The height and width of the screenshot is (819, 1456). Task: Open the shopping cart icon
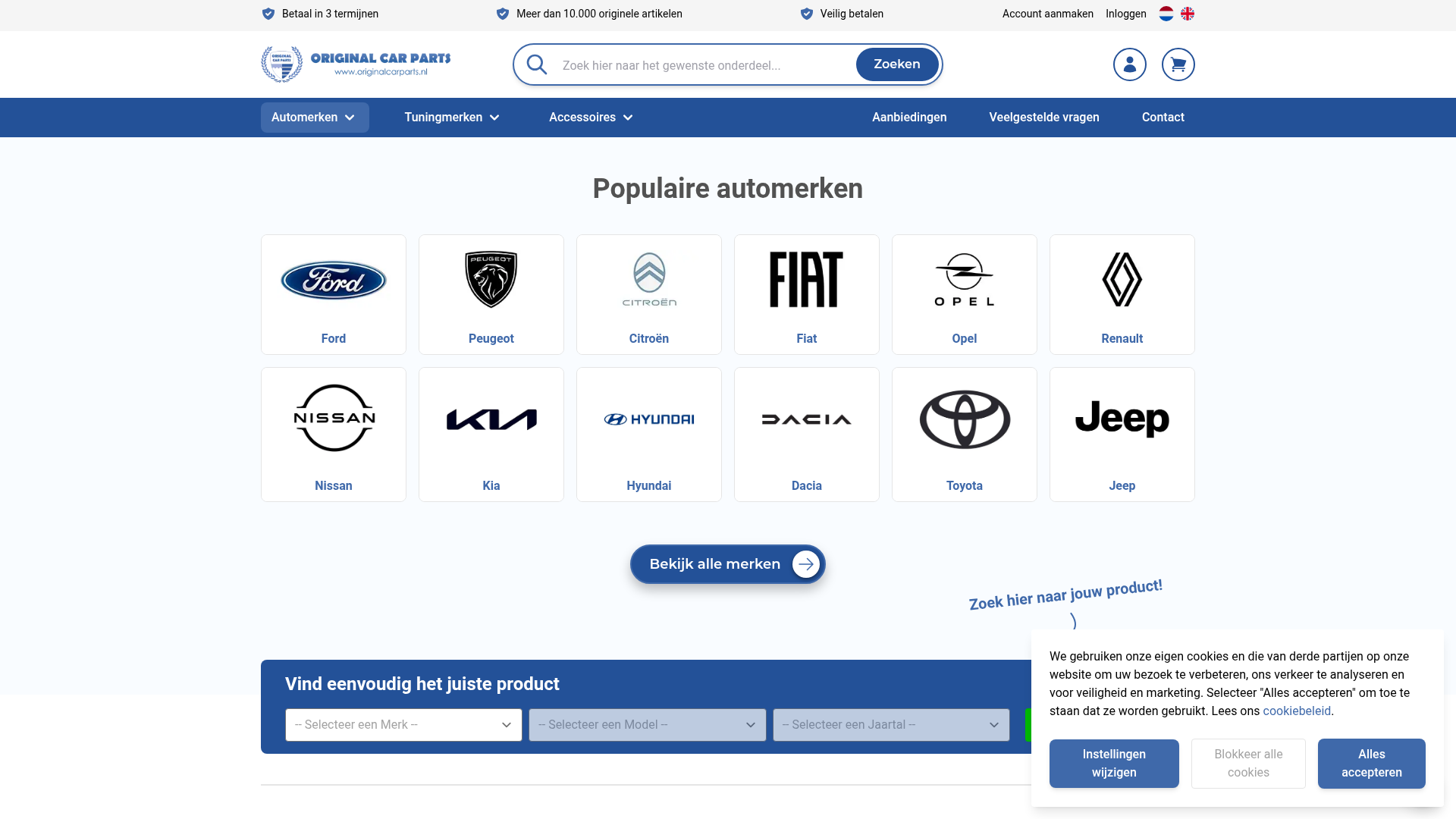point(1178,64)
